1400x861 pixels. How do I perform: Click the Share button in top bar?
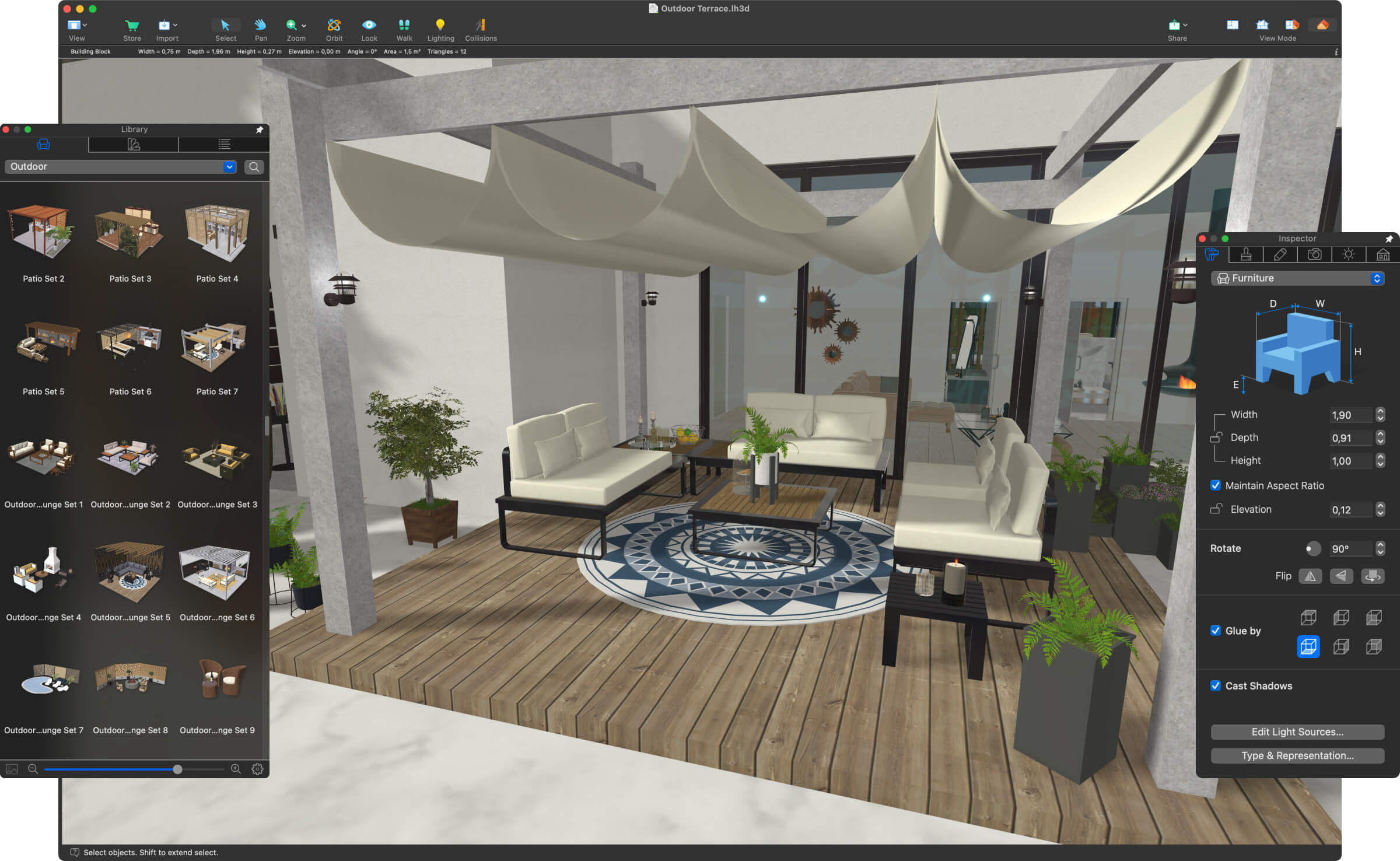point(1176,22)
